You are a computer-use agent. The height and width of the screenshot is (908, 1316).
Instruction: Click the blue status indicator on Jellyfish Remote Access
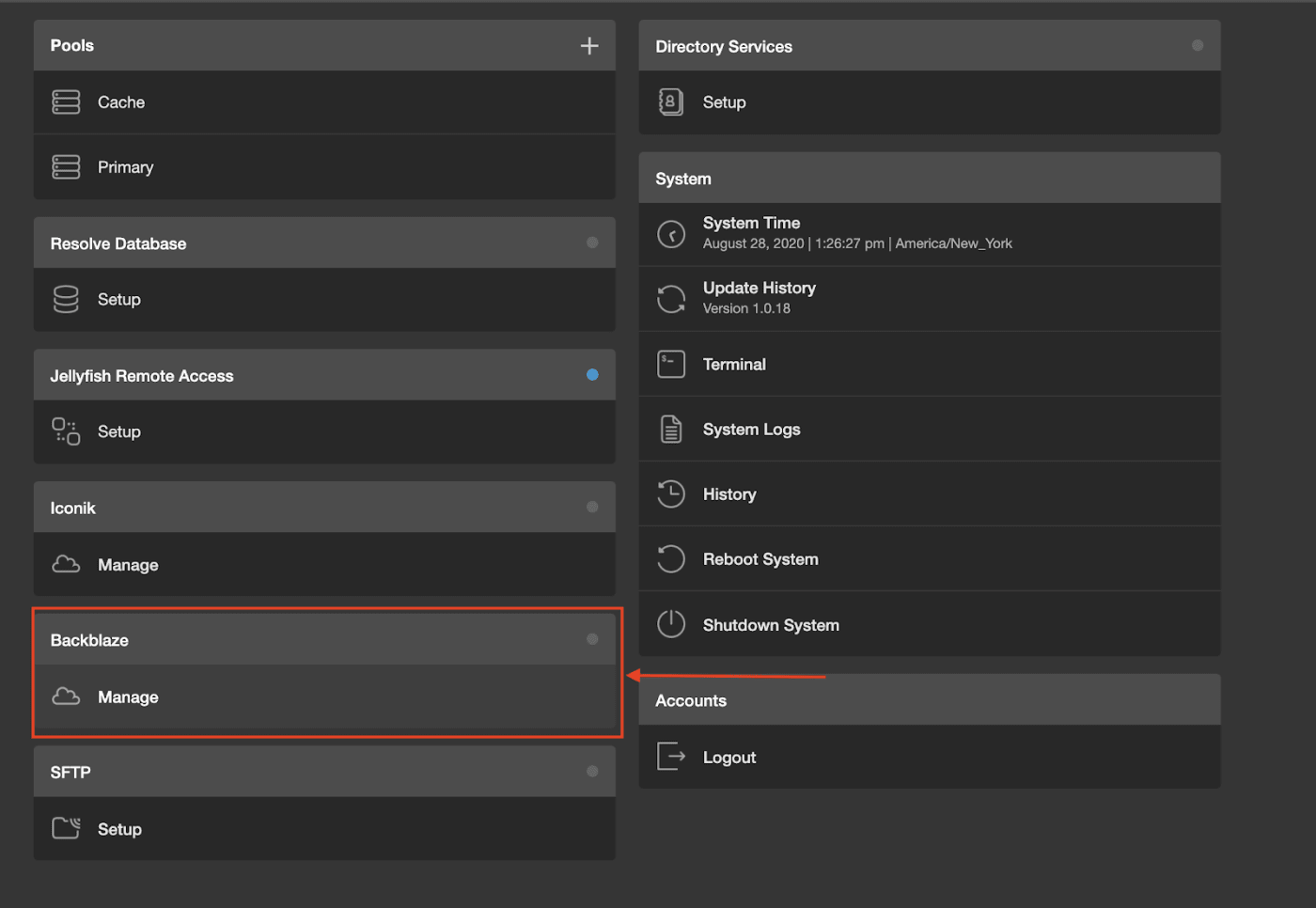coord(593,374)
